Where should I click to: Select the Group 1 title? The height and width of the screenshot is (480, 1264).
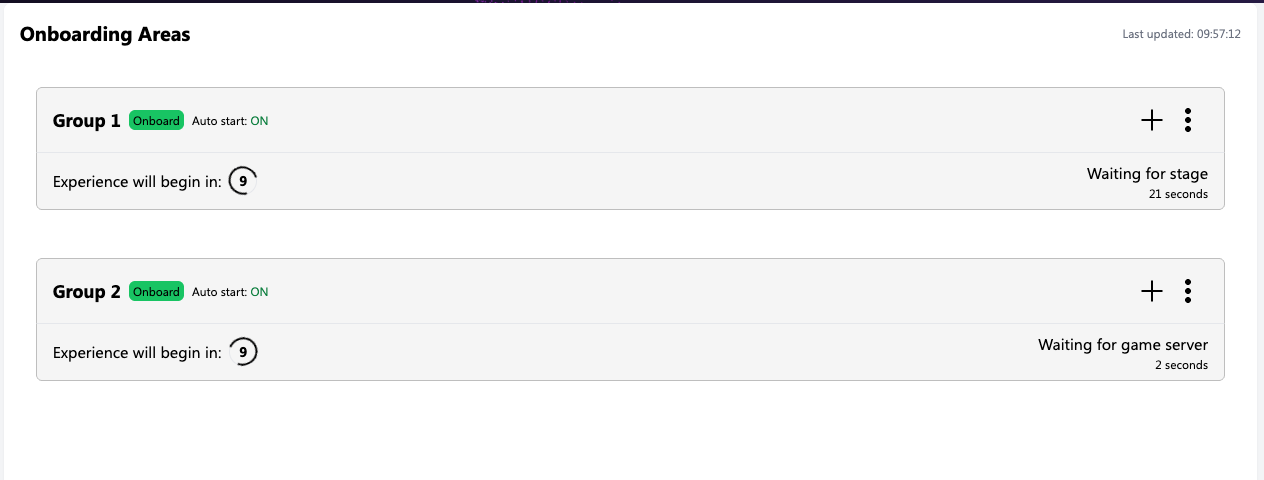pos(86,121)
